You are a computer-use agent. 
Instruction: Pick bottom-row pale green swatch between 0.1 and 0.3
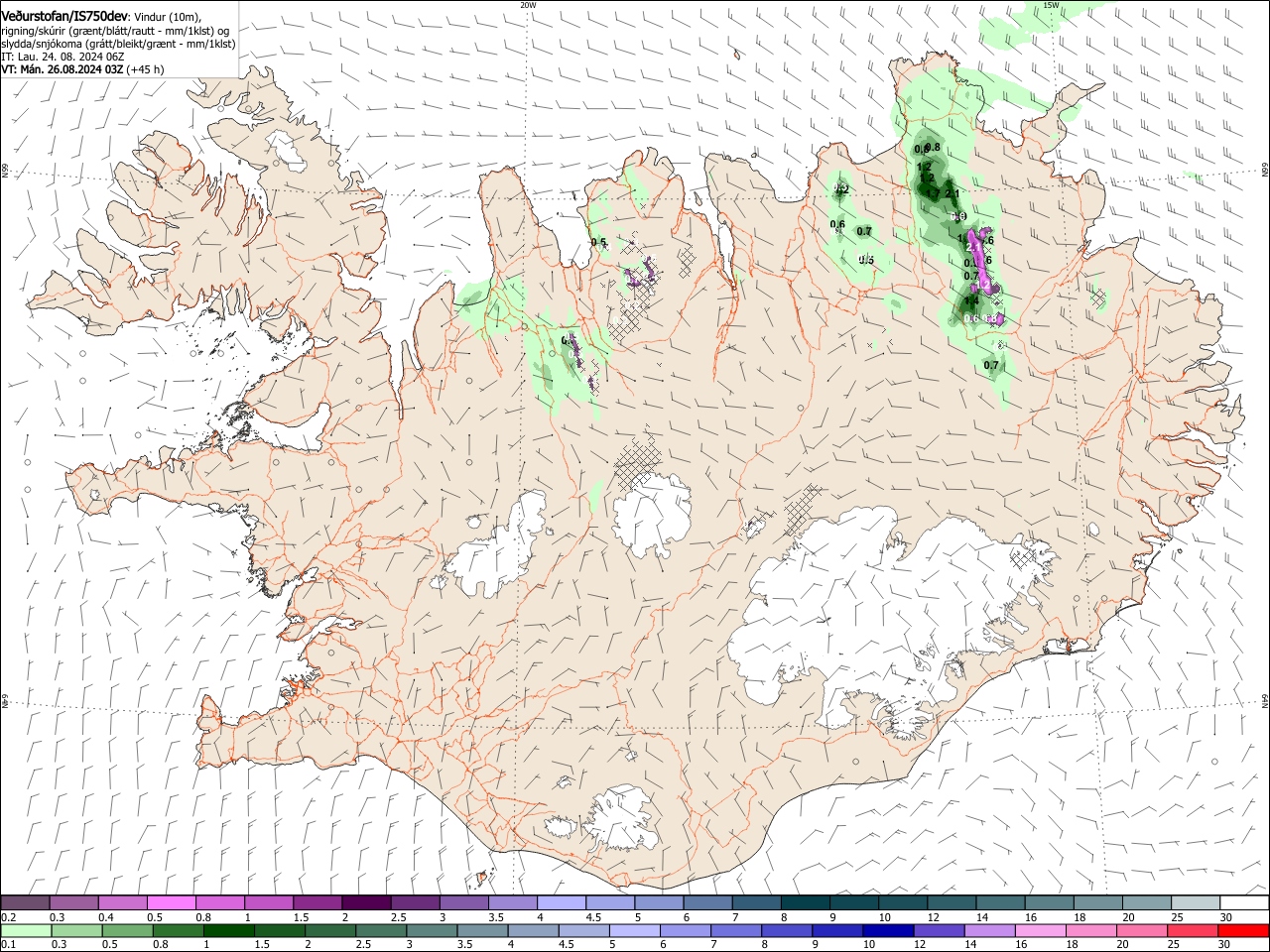26,930
